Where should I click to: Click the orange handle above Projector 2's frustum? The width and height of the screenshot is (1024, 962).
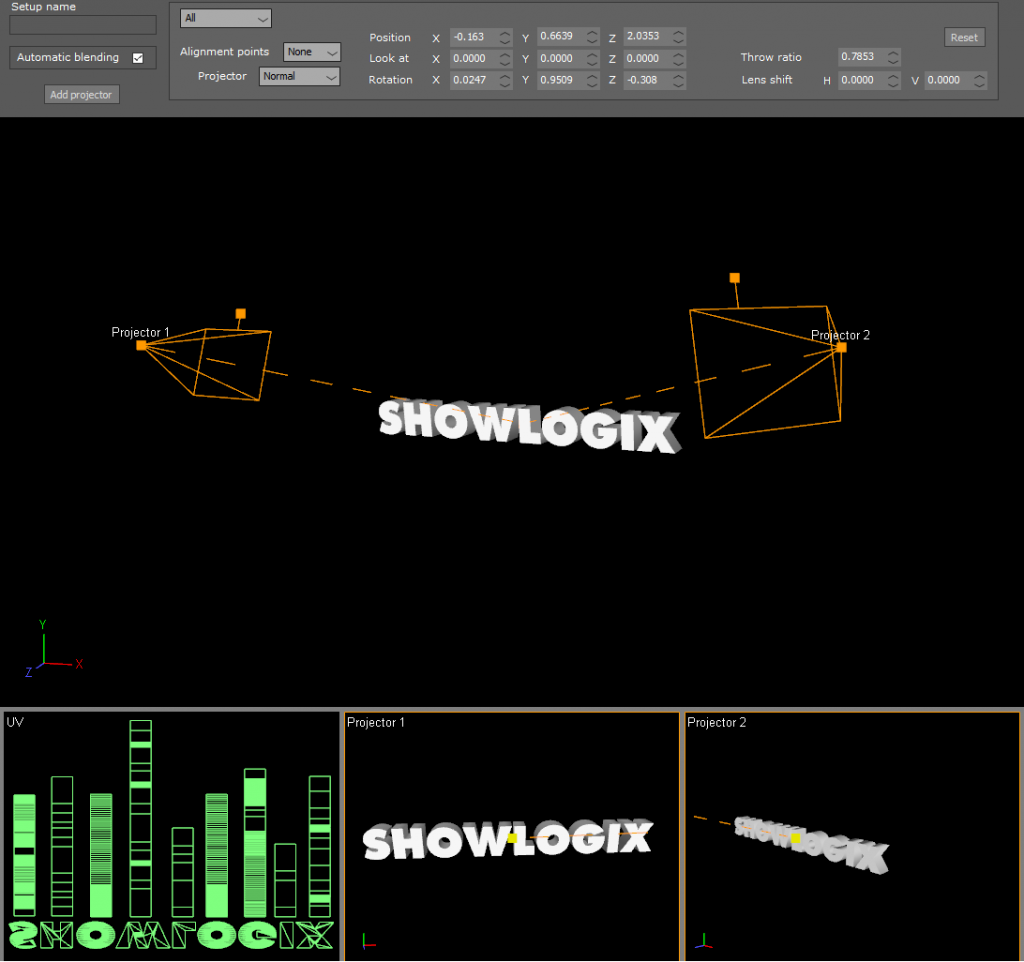[735, 278]
